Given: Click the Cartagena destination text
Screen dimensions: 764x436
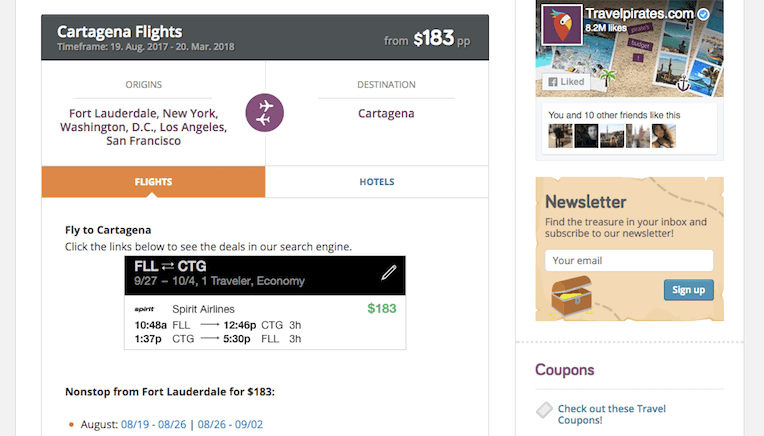Looking at the screenshot, I should 386,114.
